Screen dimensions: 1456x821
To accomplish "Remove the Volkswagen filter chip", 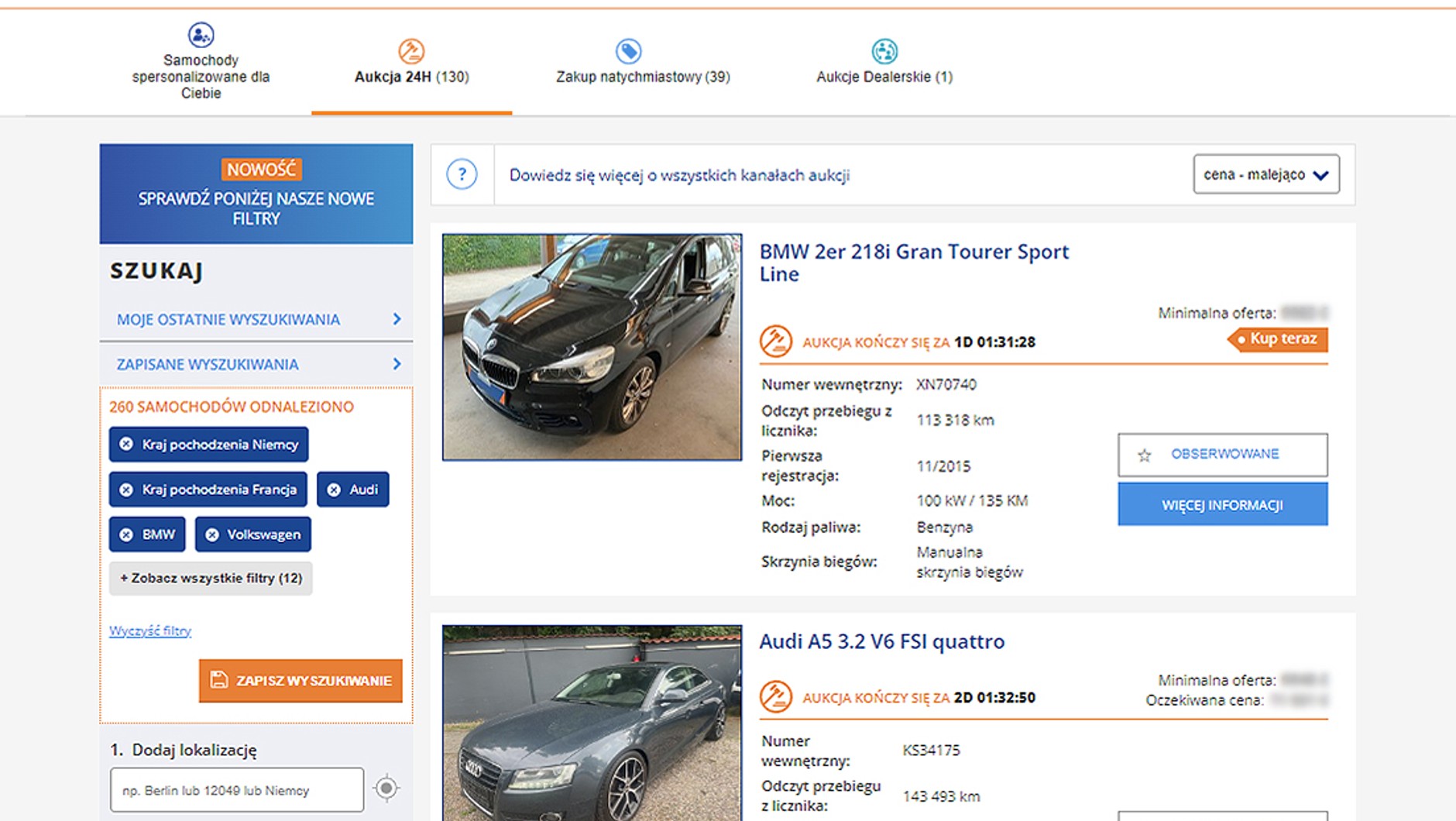I will click(212, 534).
